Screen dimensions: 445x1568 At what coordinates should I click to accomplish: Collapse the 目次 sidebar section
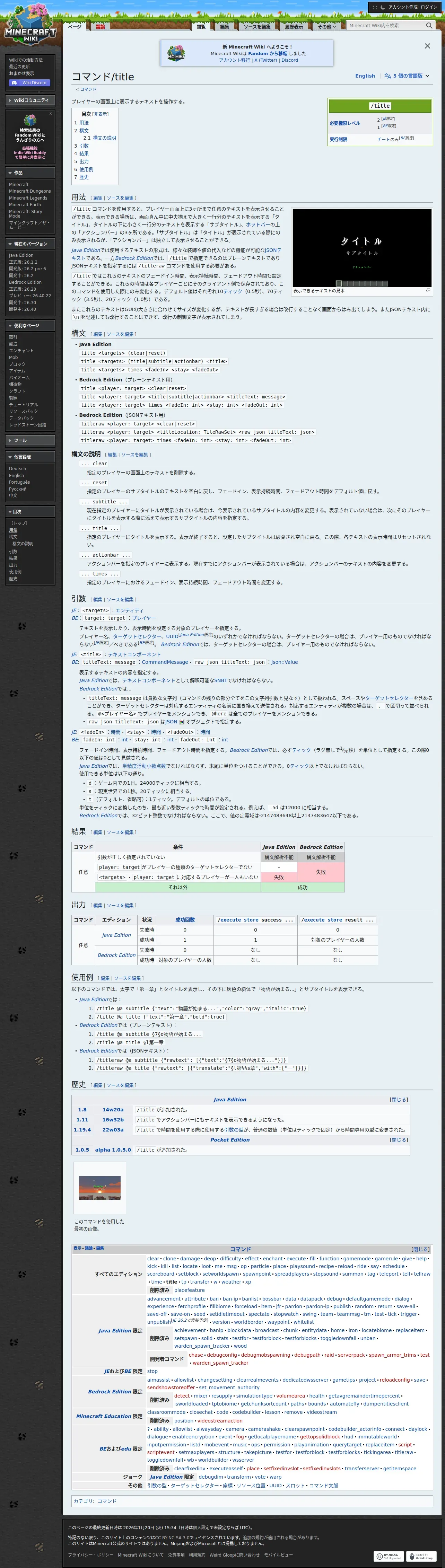coord(30,511)
